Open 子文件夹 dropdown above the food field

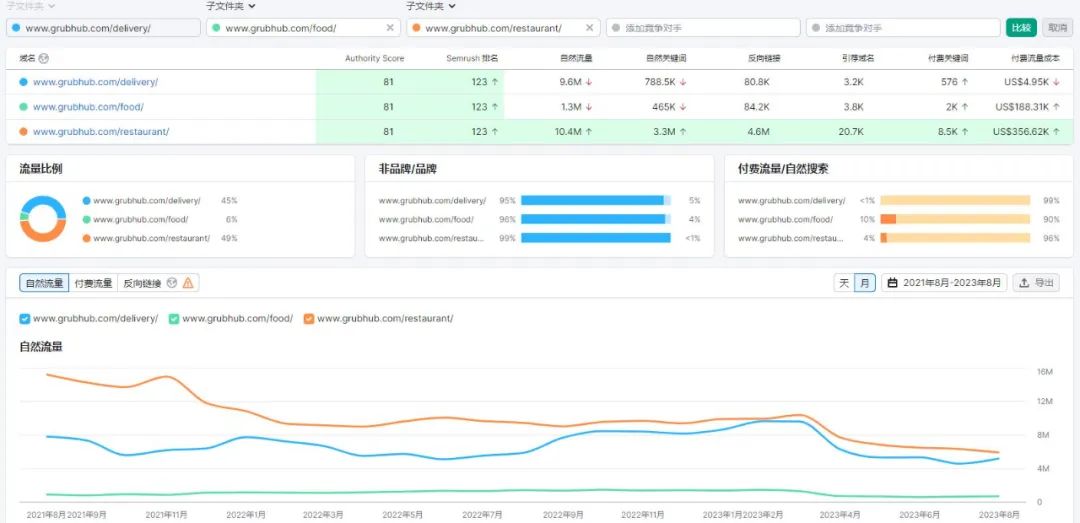point(231,6)
